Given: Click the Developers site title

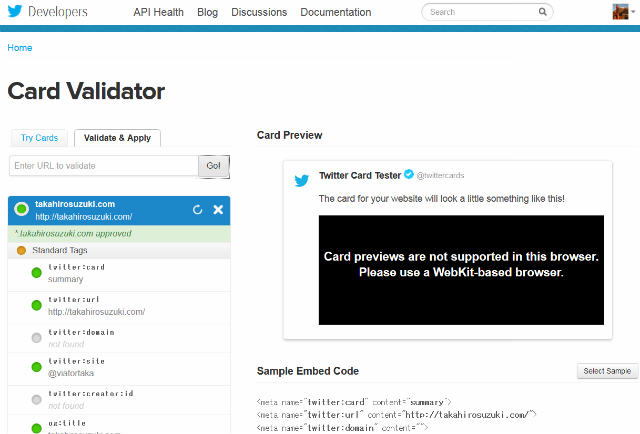Looking at the screenshot, I should tap(58, 12).
